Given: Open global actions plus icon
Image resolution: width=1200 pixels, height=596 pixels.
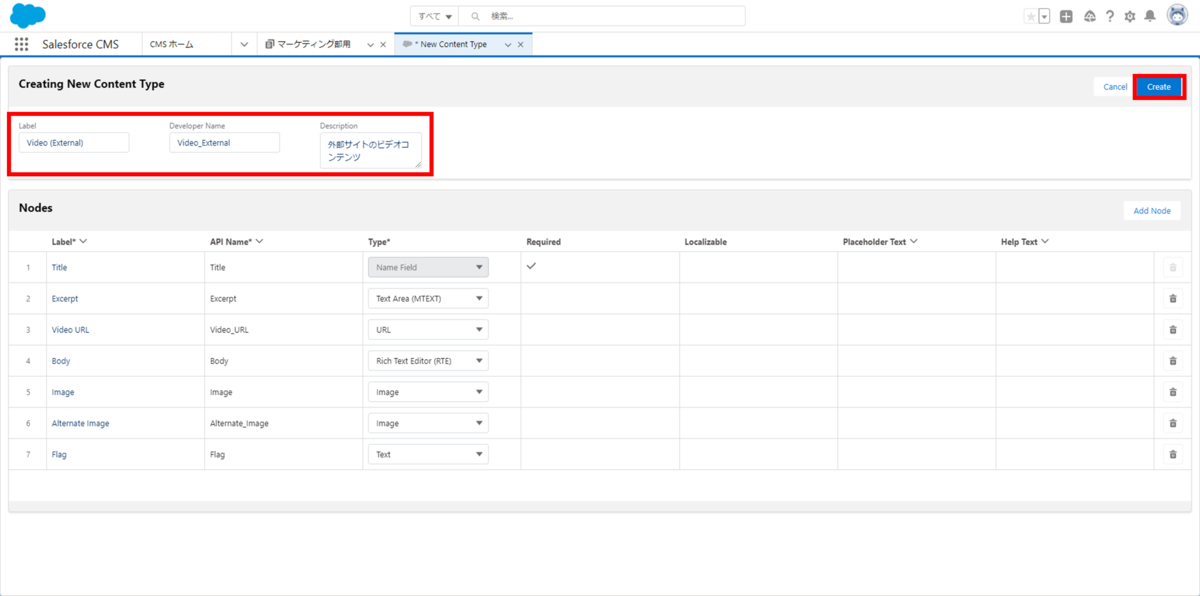Looking at the screenshot, I should pyautogui.click(x=1067, y=16).
